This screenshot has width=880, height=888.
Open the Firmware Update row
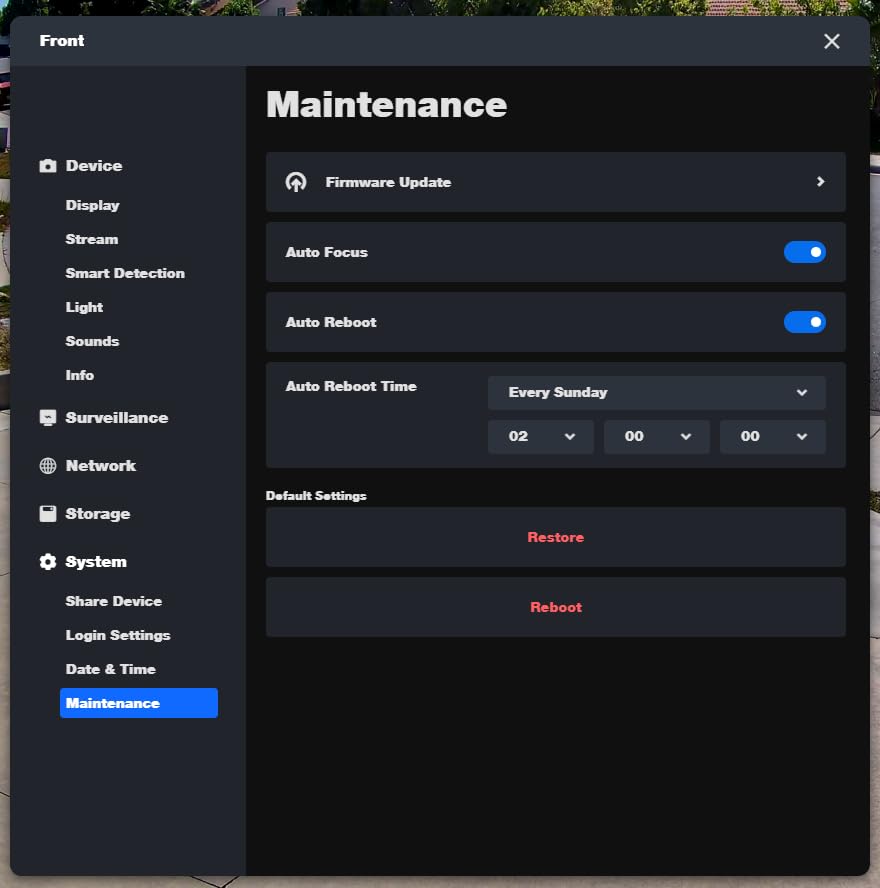556,182
